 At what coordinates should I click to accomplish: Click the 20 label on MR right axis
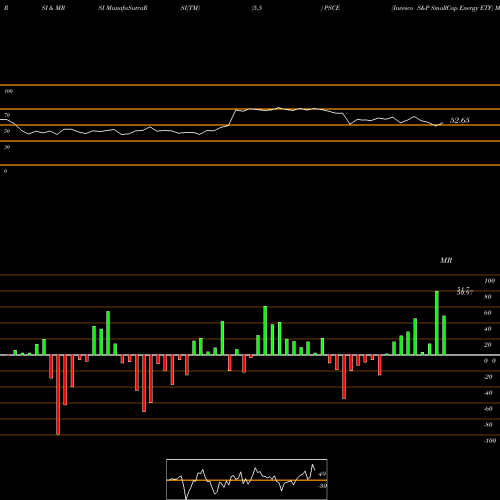click(x=488, y=345)
